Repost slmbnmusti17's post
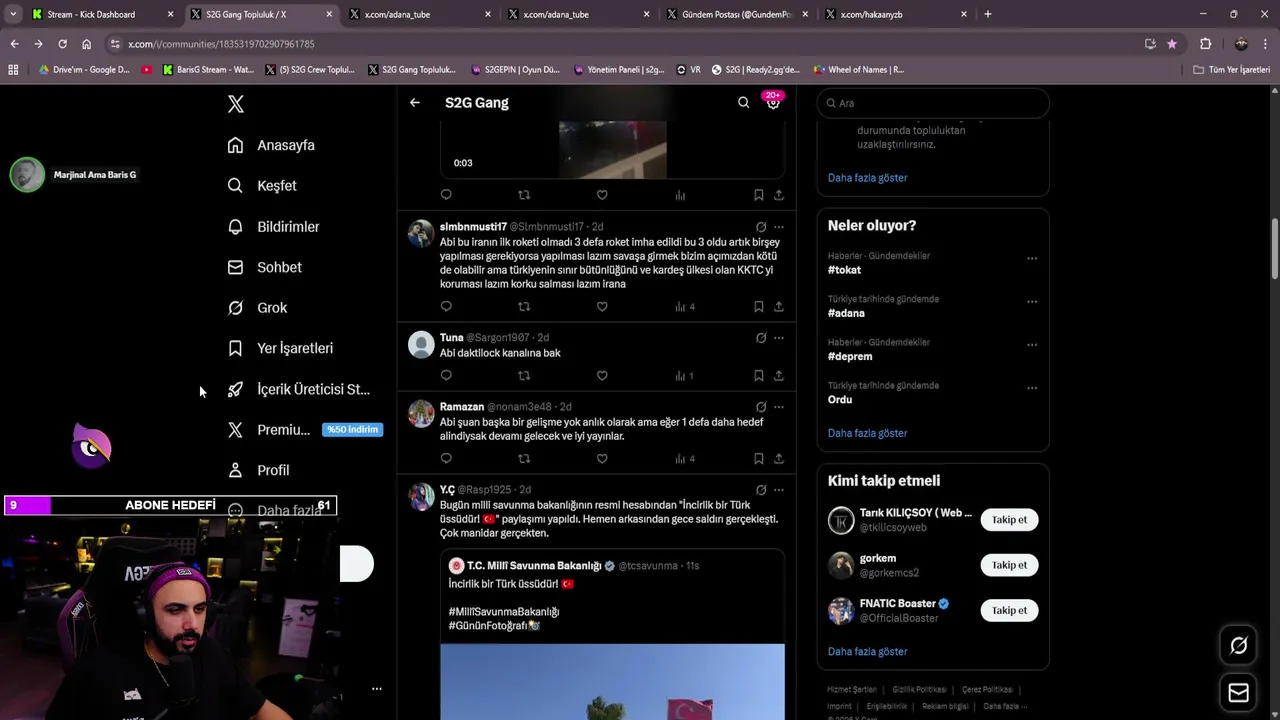This screenshot has width=1280, height=720. (524, 307)
